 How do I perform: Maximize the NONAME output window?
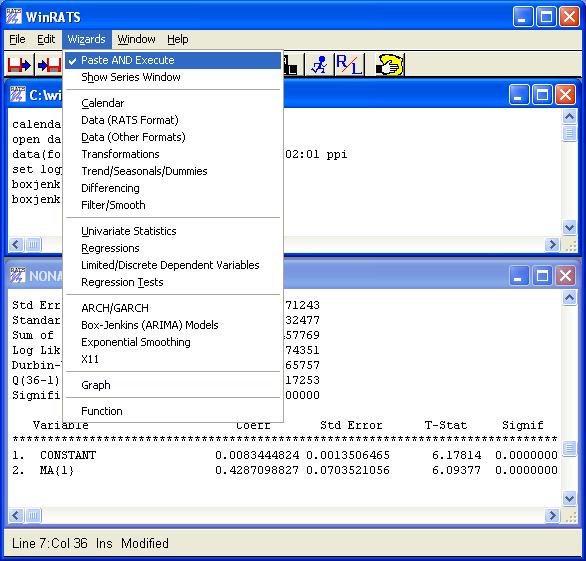point(542,276)
